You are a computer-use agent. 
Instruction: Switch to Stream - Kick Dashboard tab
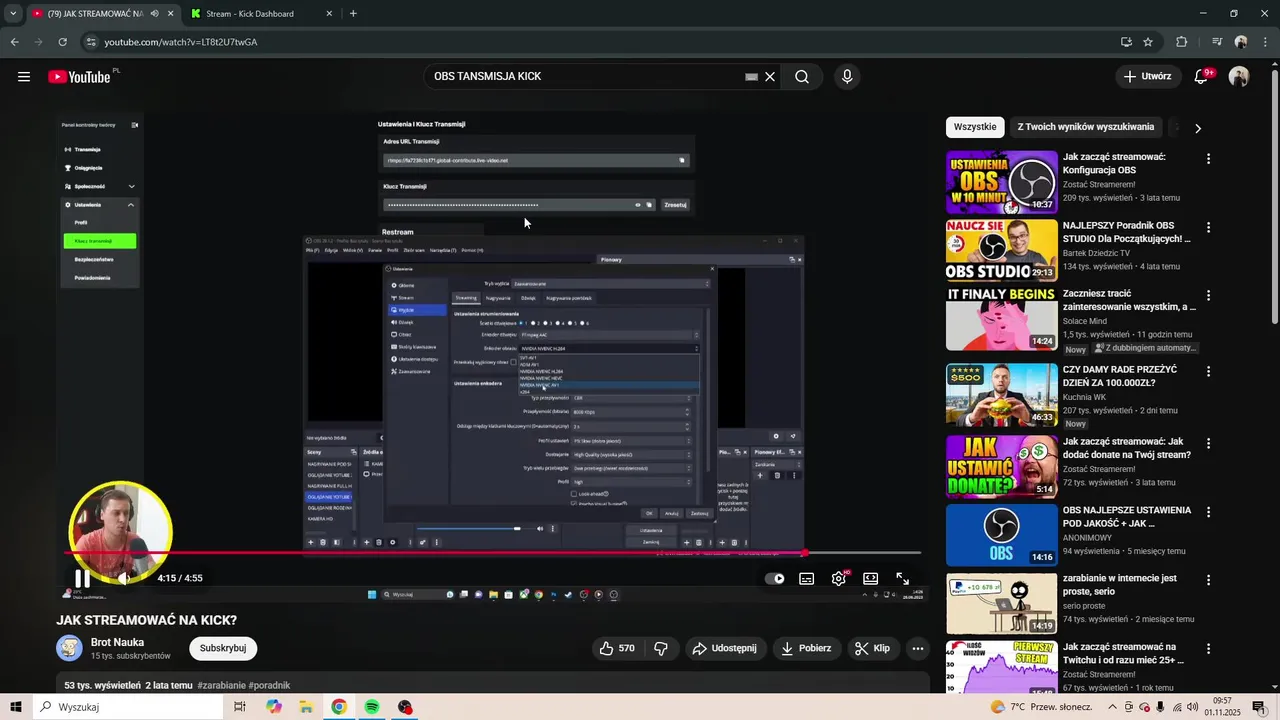click(x=261, y=14)
